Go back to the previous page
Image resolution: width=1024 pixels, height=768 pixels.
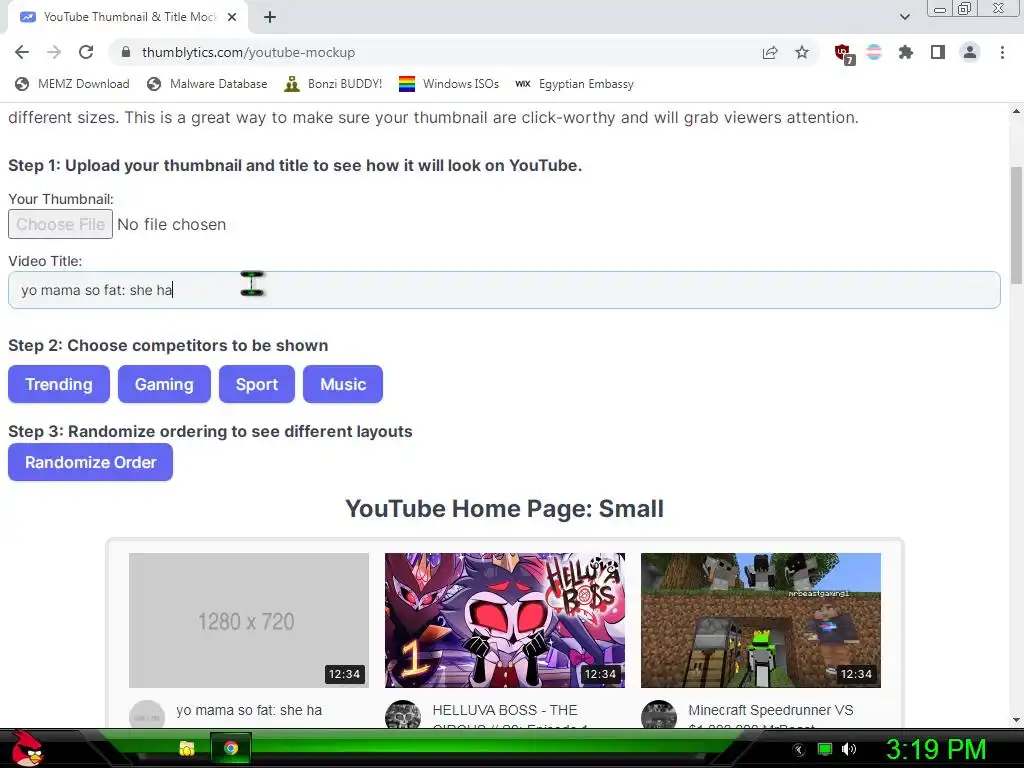(22, 52)
